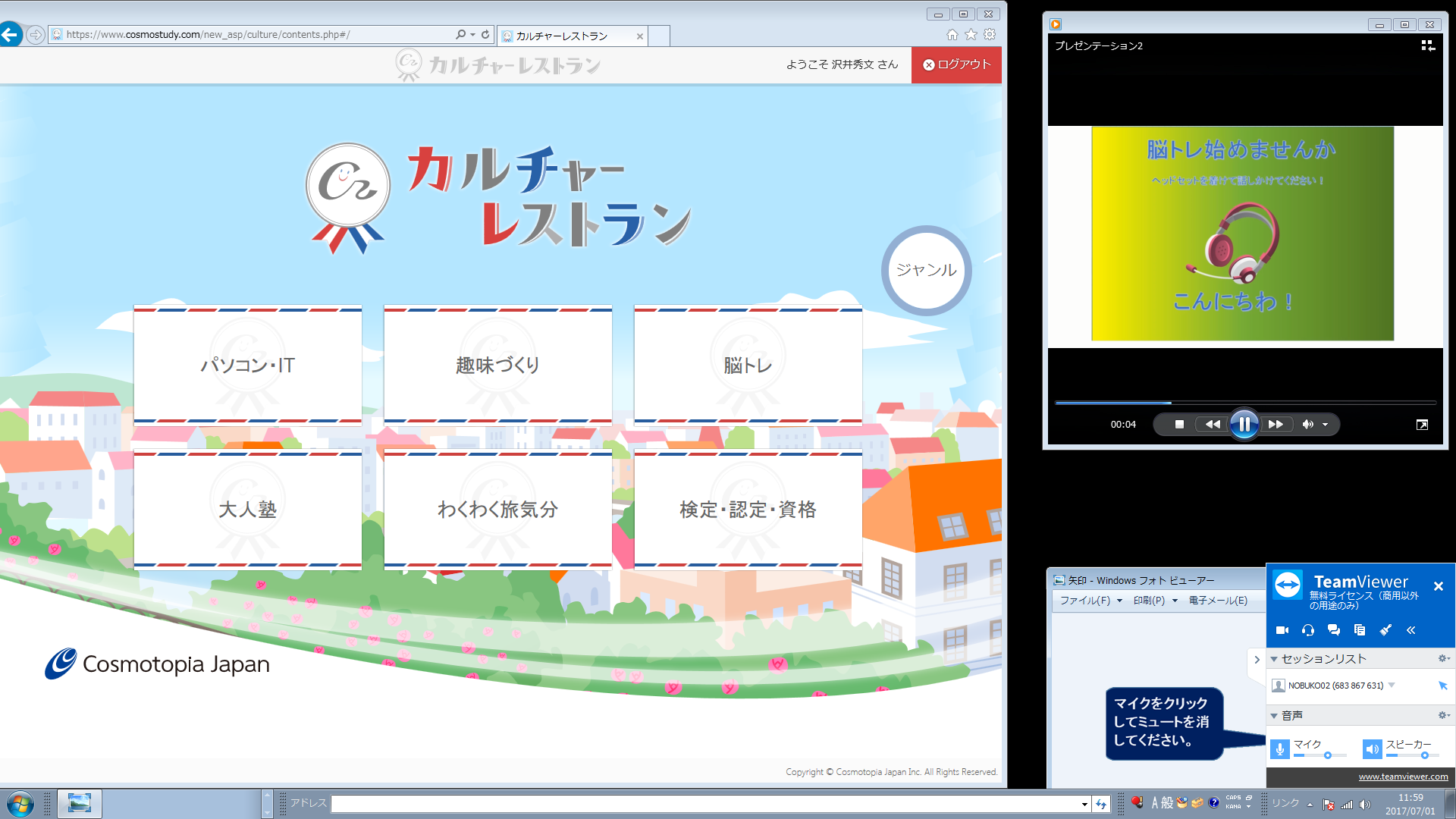Switch media player to full screen view
Screen dimensions: 1456x819
point(1422,425)
